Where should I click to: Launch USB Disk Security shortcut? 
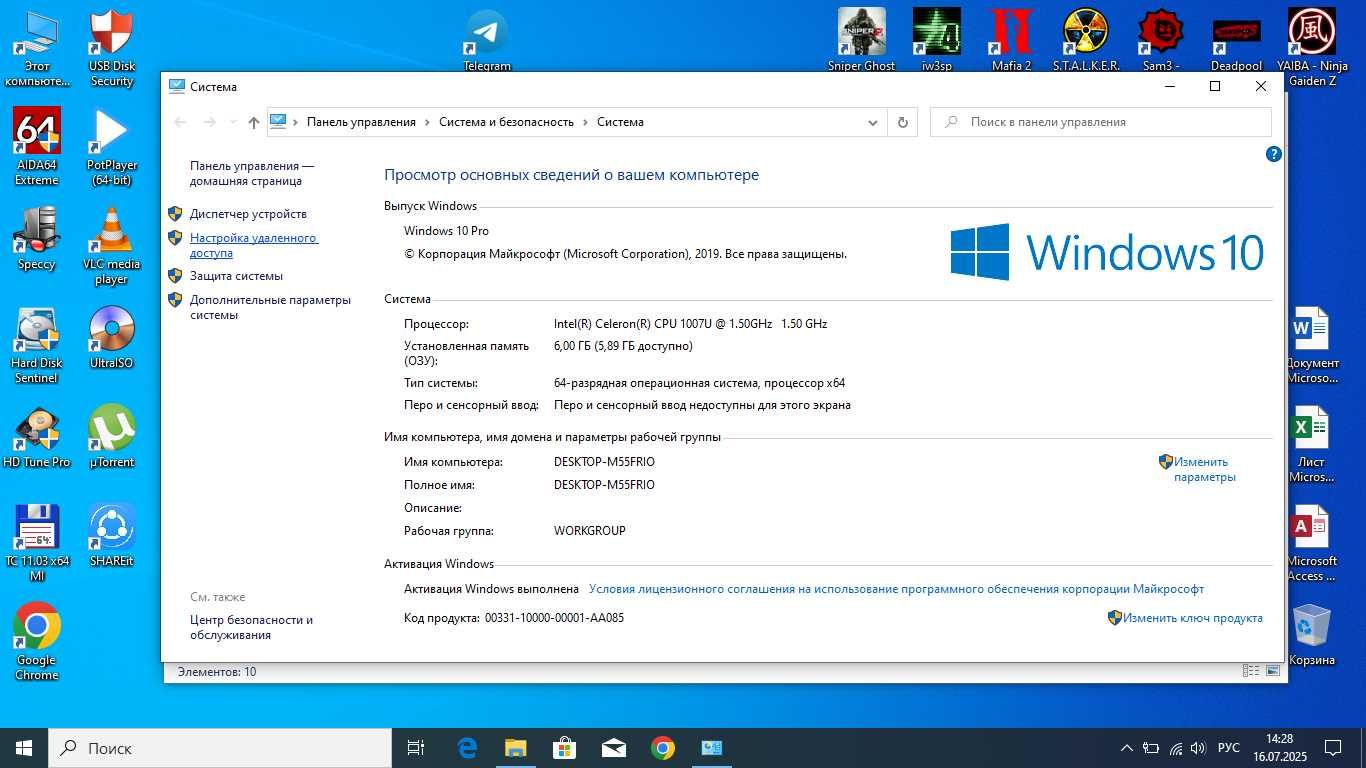click(112, 48)
